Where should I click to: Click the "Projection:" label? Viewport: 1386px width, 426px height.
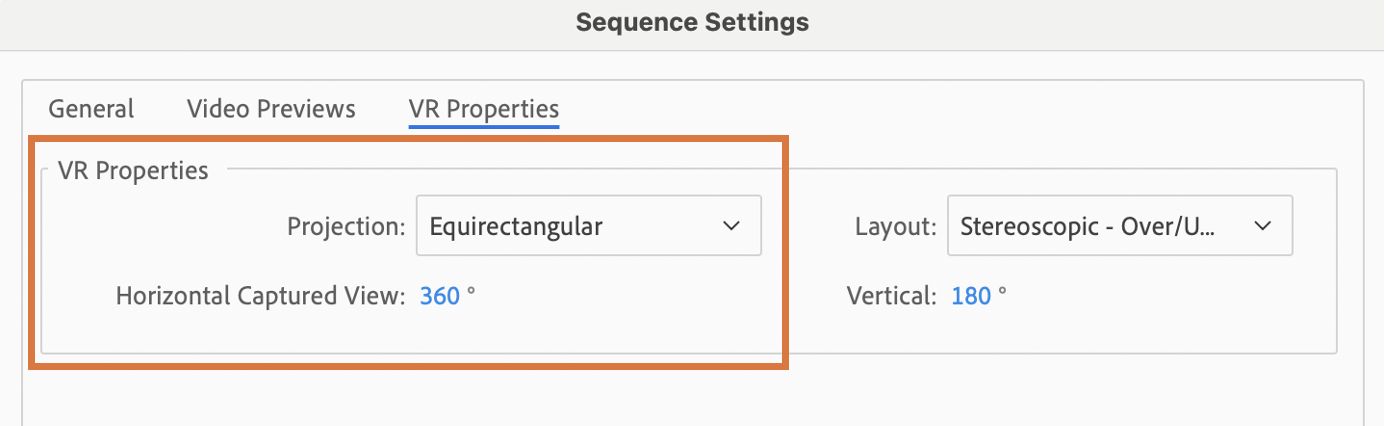(x=346, y=227)
